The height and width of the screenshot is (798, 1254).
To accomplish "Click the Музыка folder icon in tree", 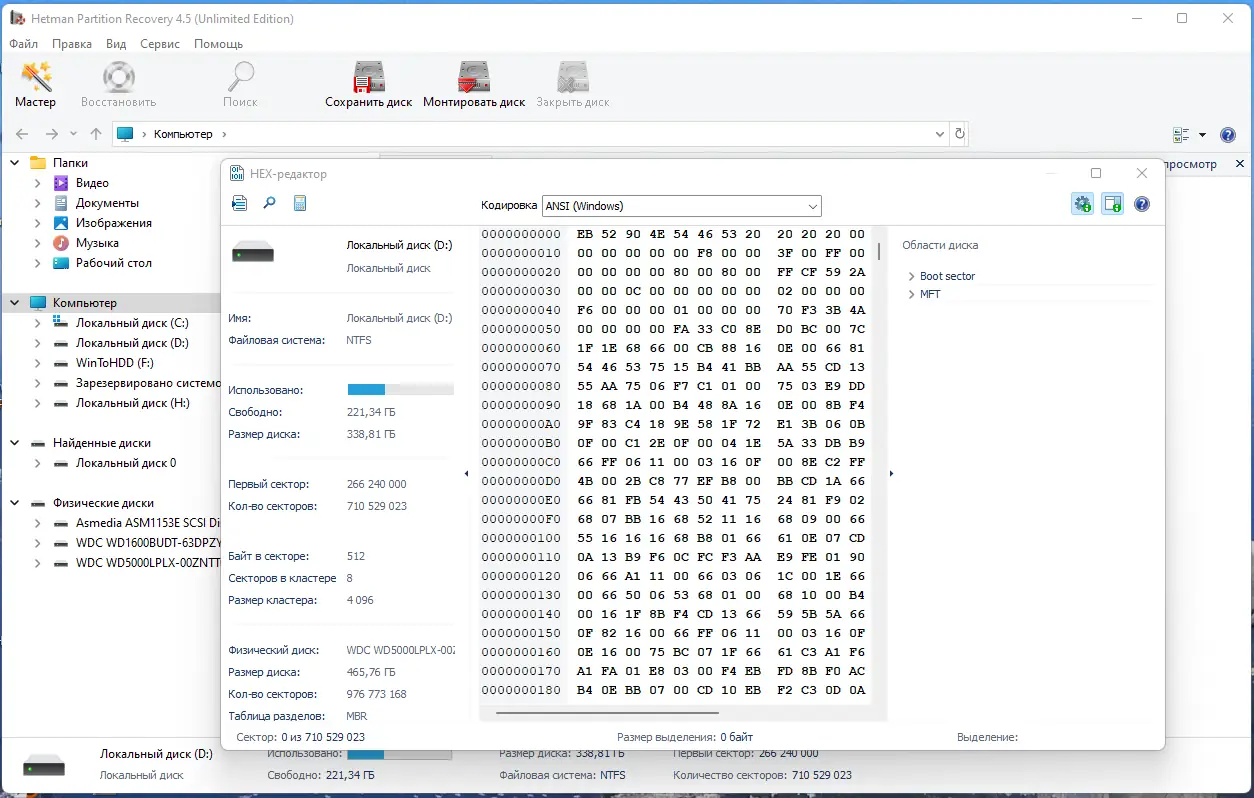I will 61,243.
